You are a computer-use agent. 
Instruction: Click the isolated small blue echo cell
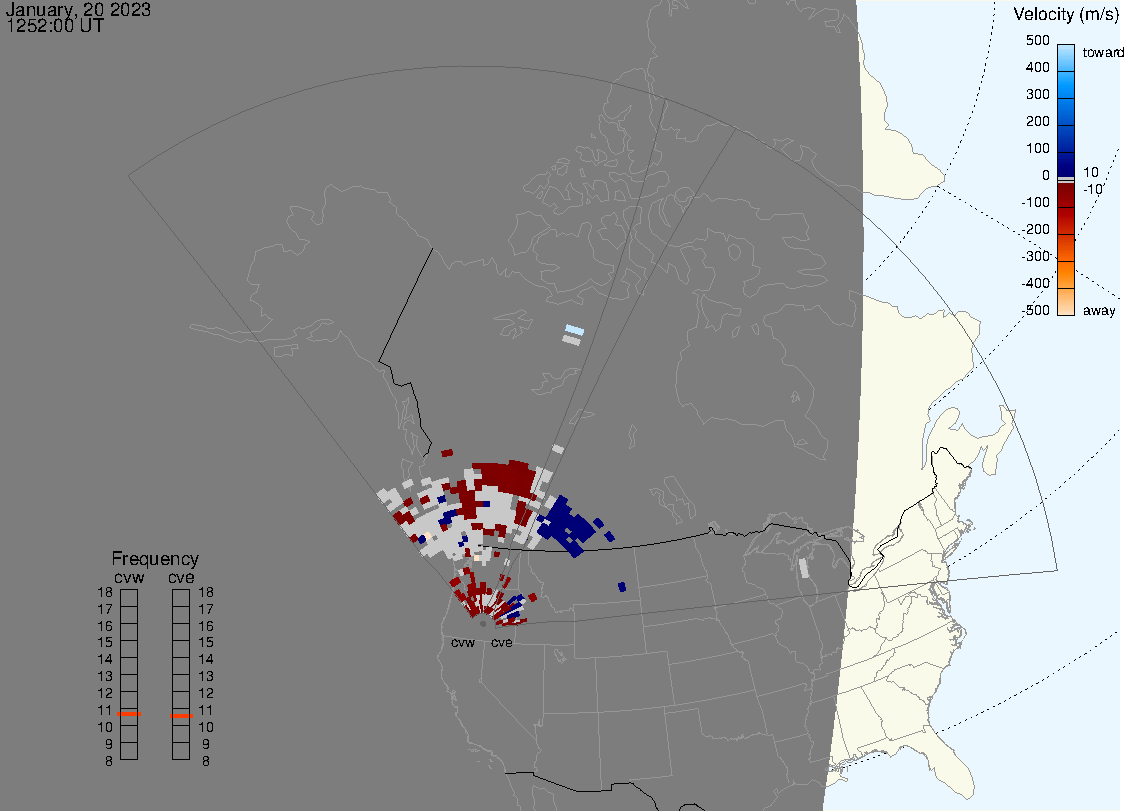pyautogui.click(x=622, y=587)
